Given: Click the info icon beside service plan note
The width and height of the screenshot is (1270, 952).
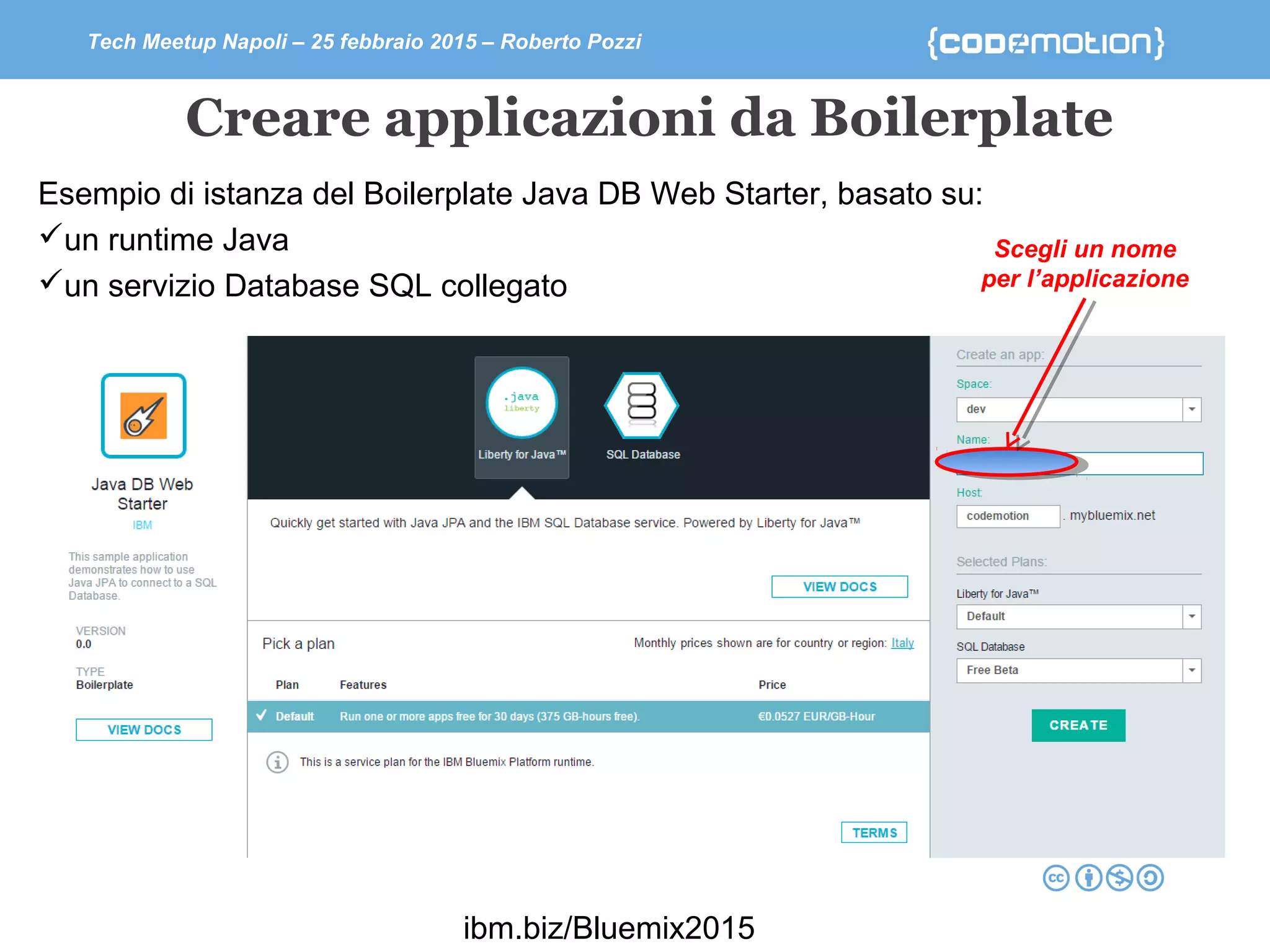Looking at the screenshot, I should [x=277, y=762].
